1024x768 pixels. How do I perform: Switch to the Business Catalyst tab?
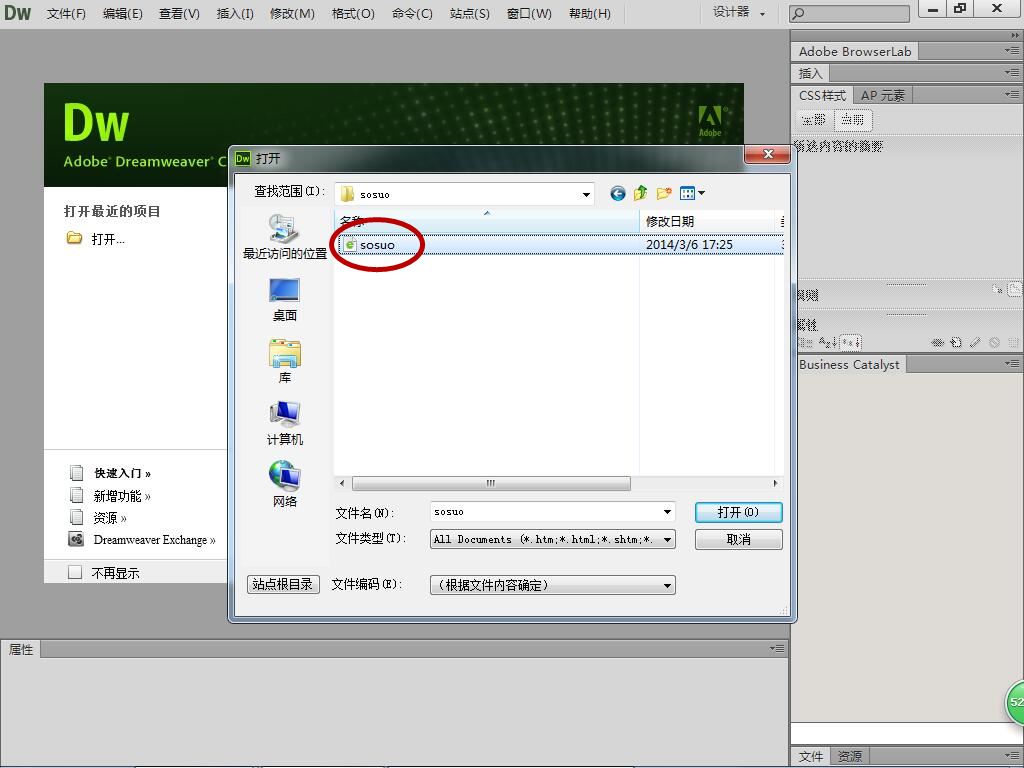(x=849, y=364)
